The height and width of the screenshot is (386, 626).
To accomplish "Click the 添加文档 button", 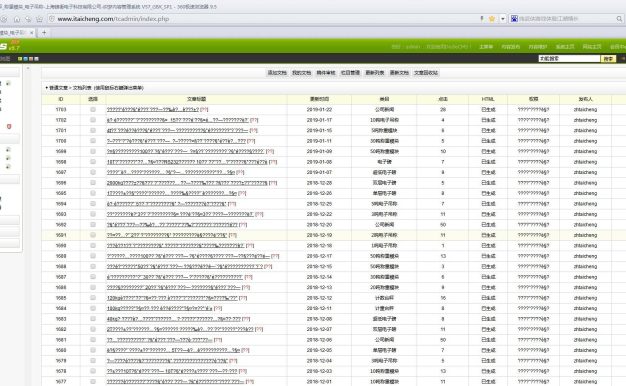I will (x=277, y=73).
